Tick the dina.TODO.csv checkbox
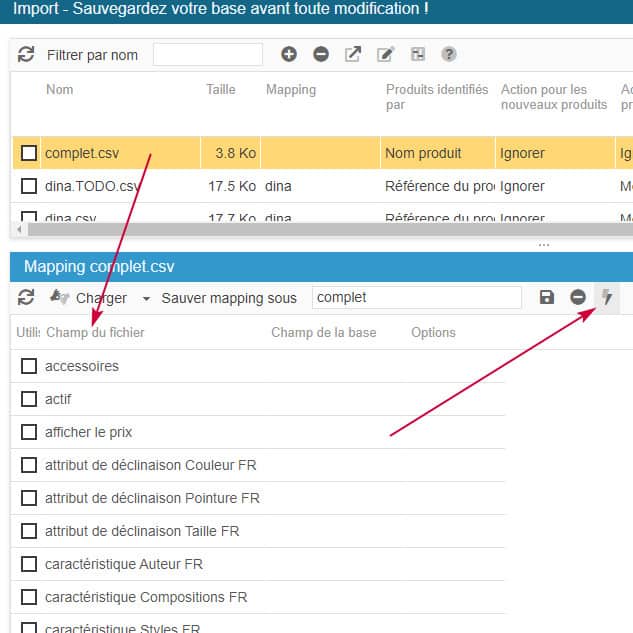This screenshot has height=633, width=633. point(29,186)
